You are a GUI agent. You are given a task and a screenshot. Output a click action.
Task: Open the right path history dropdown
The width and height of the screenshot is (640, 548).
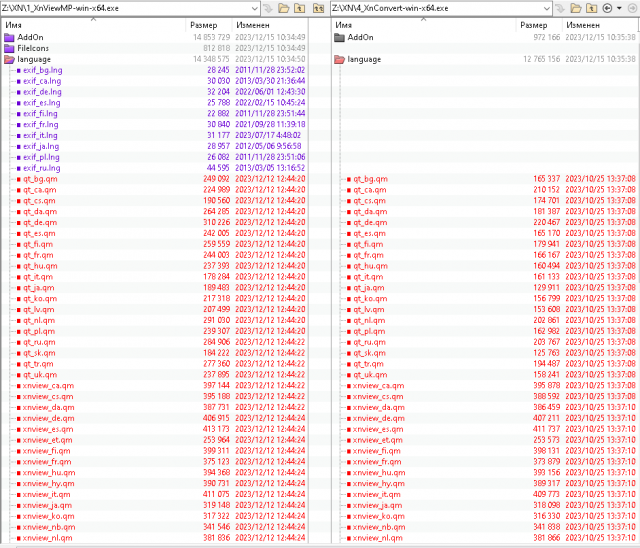(x=547, y=8)
